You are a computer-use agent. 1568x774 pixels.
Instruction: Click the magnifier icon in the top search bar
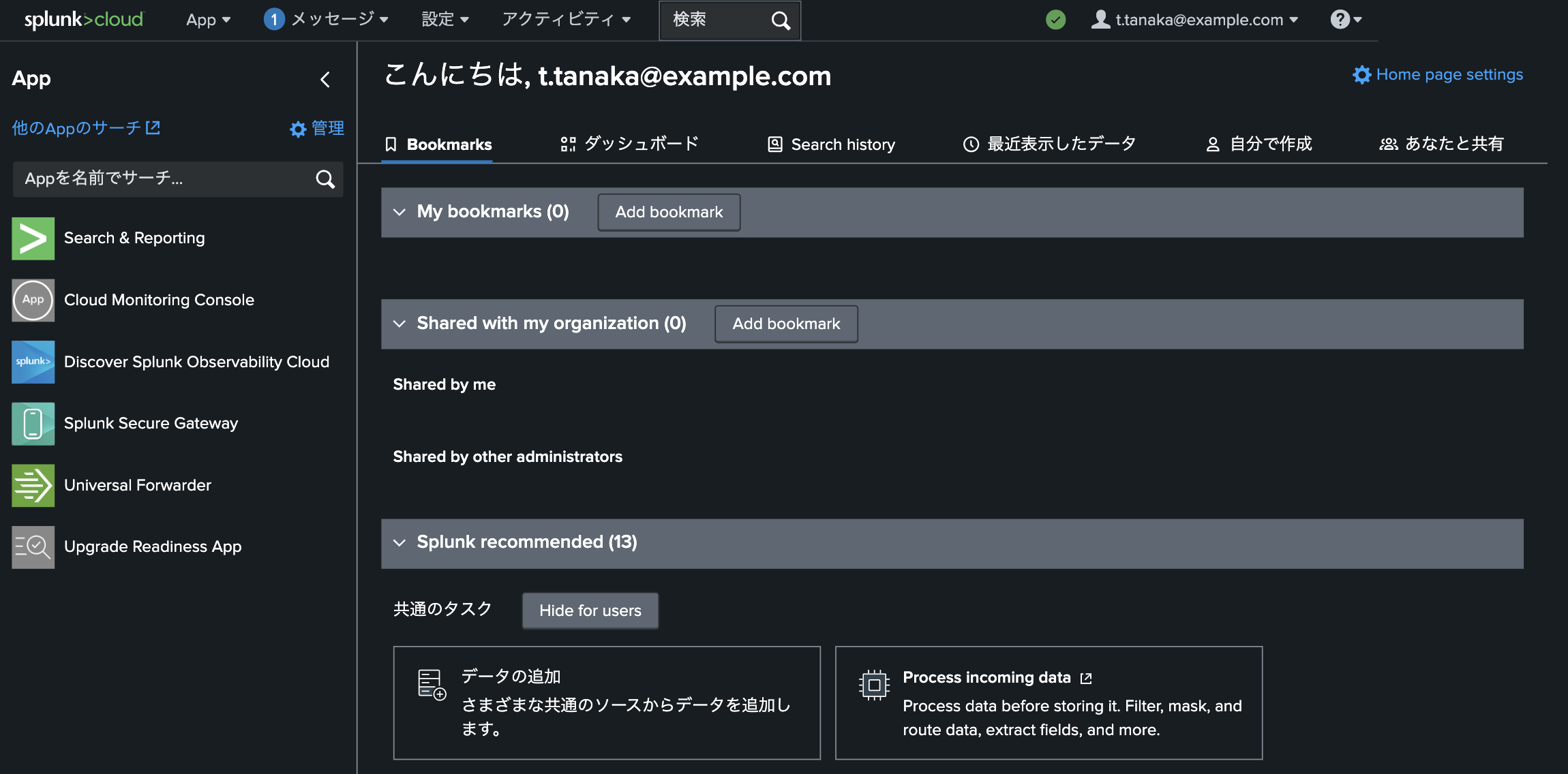click(781, 20)
